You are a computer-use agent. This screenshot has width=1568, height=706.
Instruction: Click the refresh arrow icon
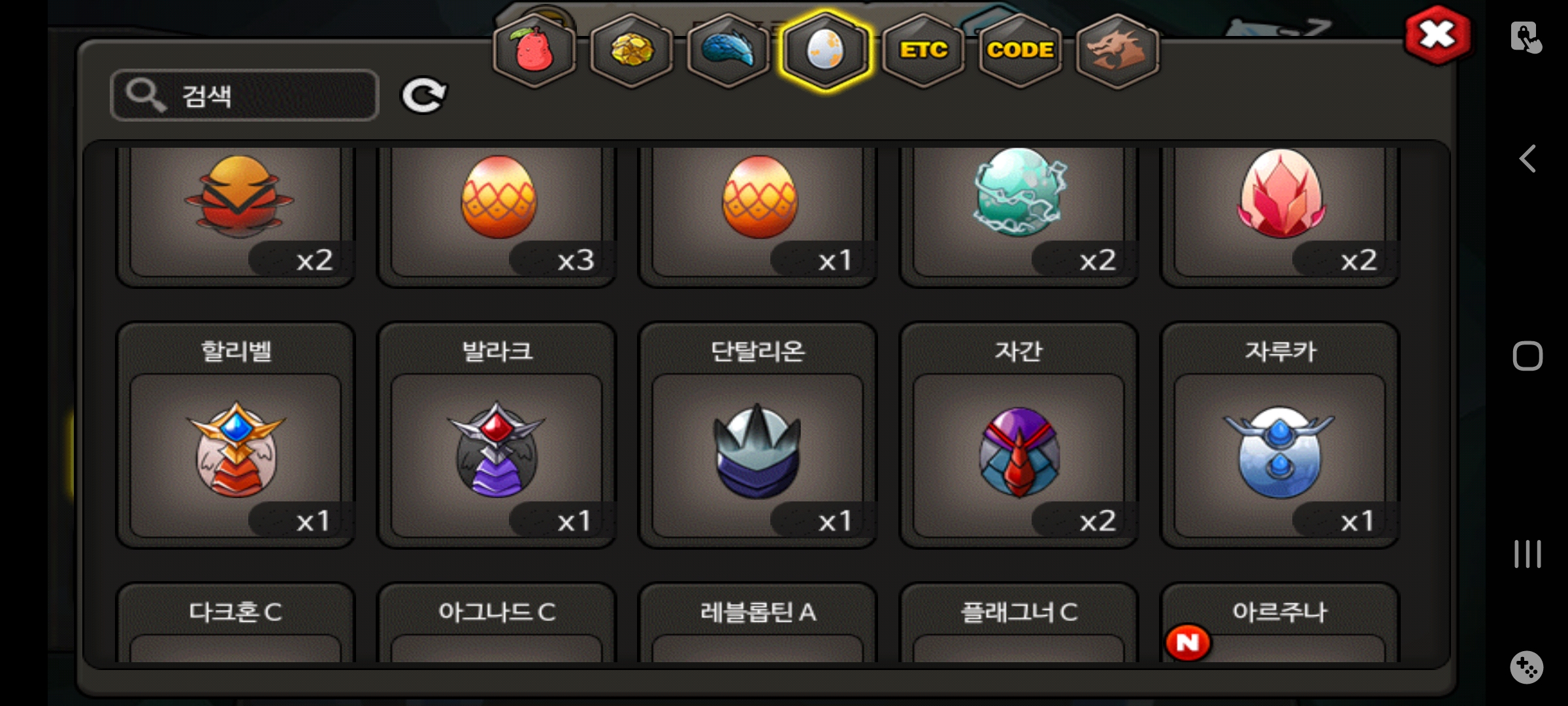coord(423,95)
